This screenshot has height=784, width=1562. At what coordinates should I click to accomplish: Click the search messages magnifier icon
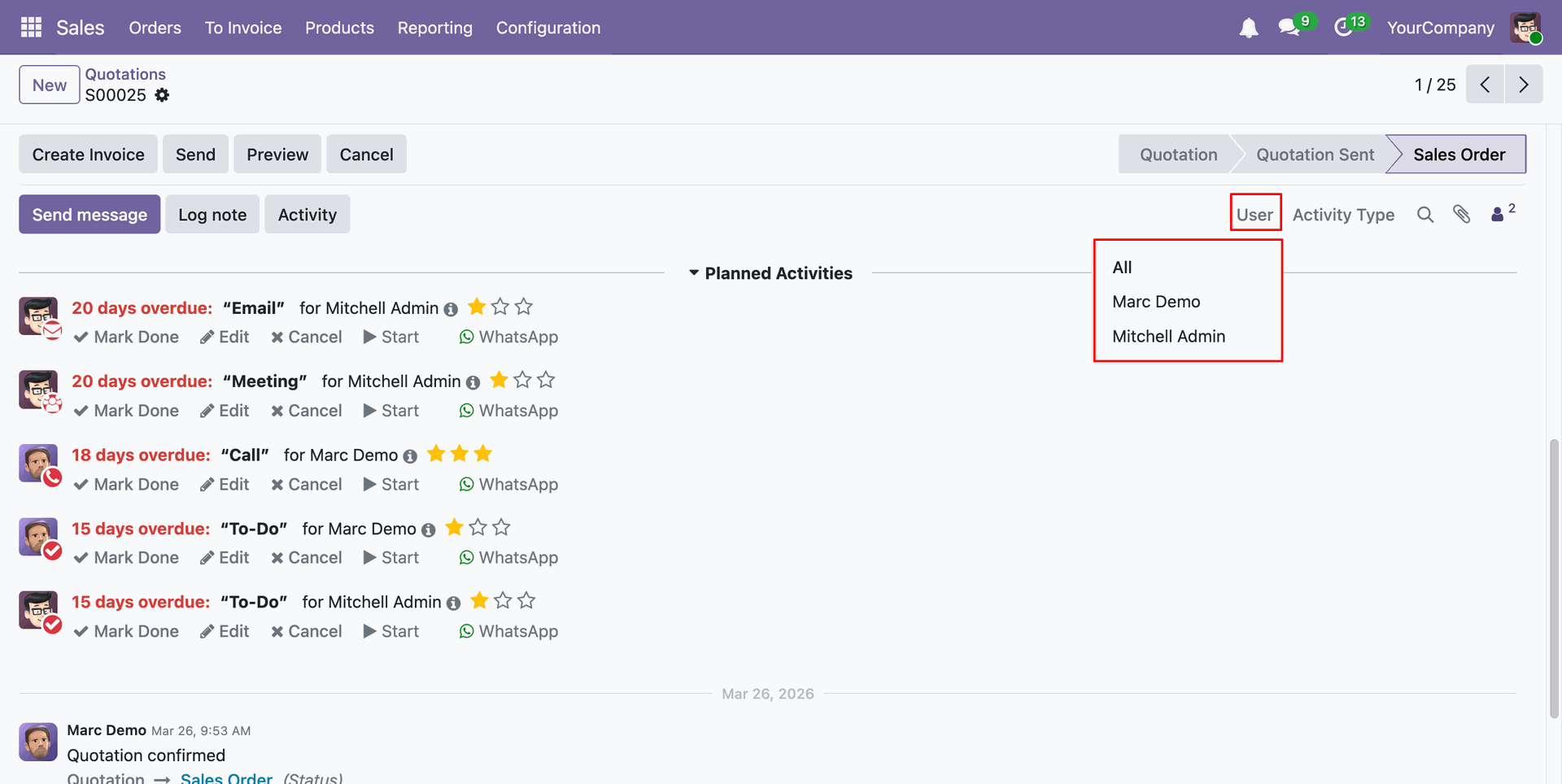pyautogui.click(x=1425, y=215)
